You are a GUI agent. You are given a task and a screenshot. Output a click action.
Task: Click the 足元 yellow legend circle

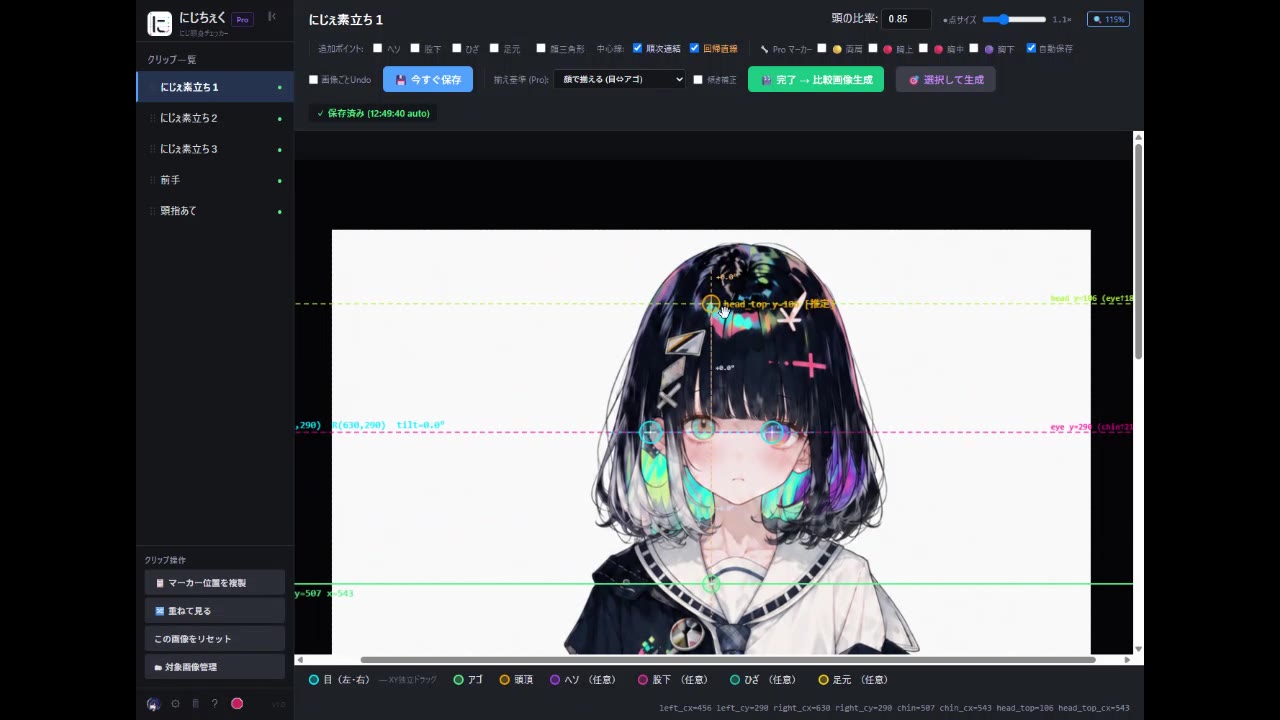tap(823, 680)
